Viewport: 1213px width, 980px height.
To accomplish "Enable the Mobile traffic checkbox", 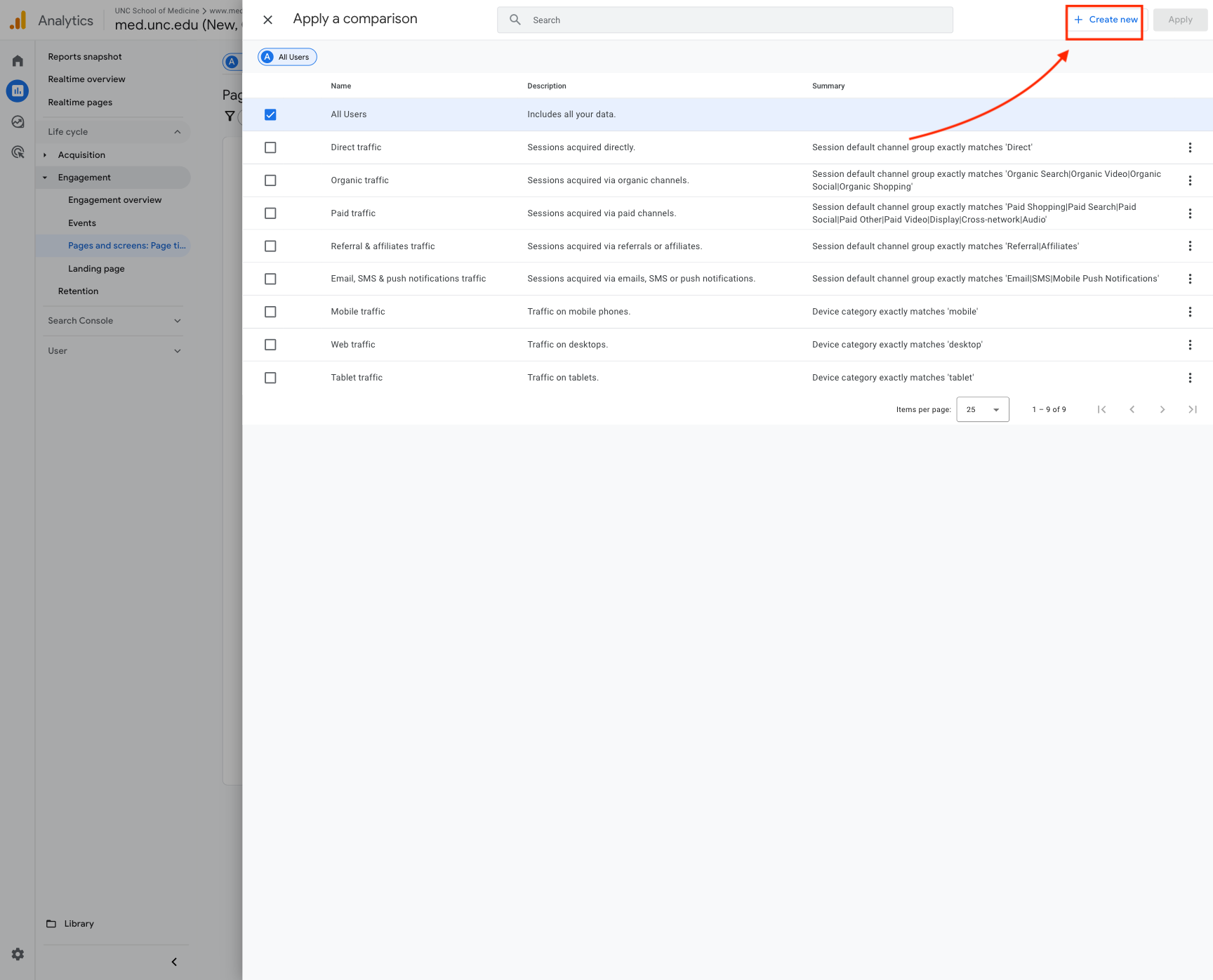I will 270,312.
